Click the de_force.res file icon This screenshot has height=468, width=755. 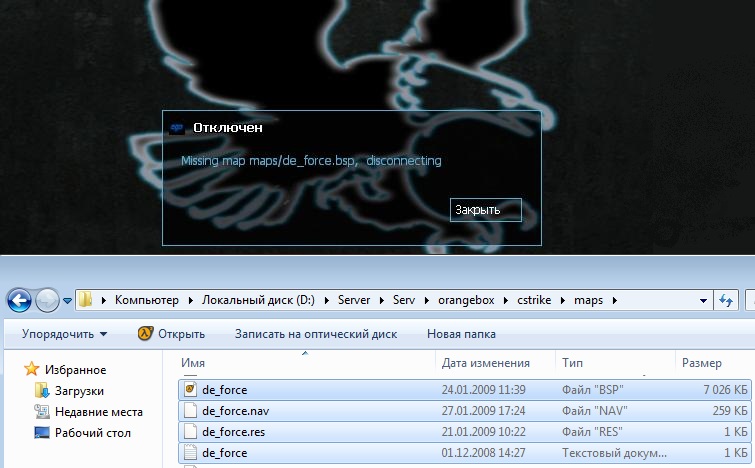point(191,431)
